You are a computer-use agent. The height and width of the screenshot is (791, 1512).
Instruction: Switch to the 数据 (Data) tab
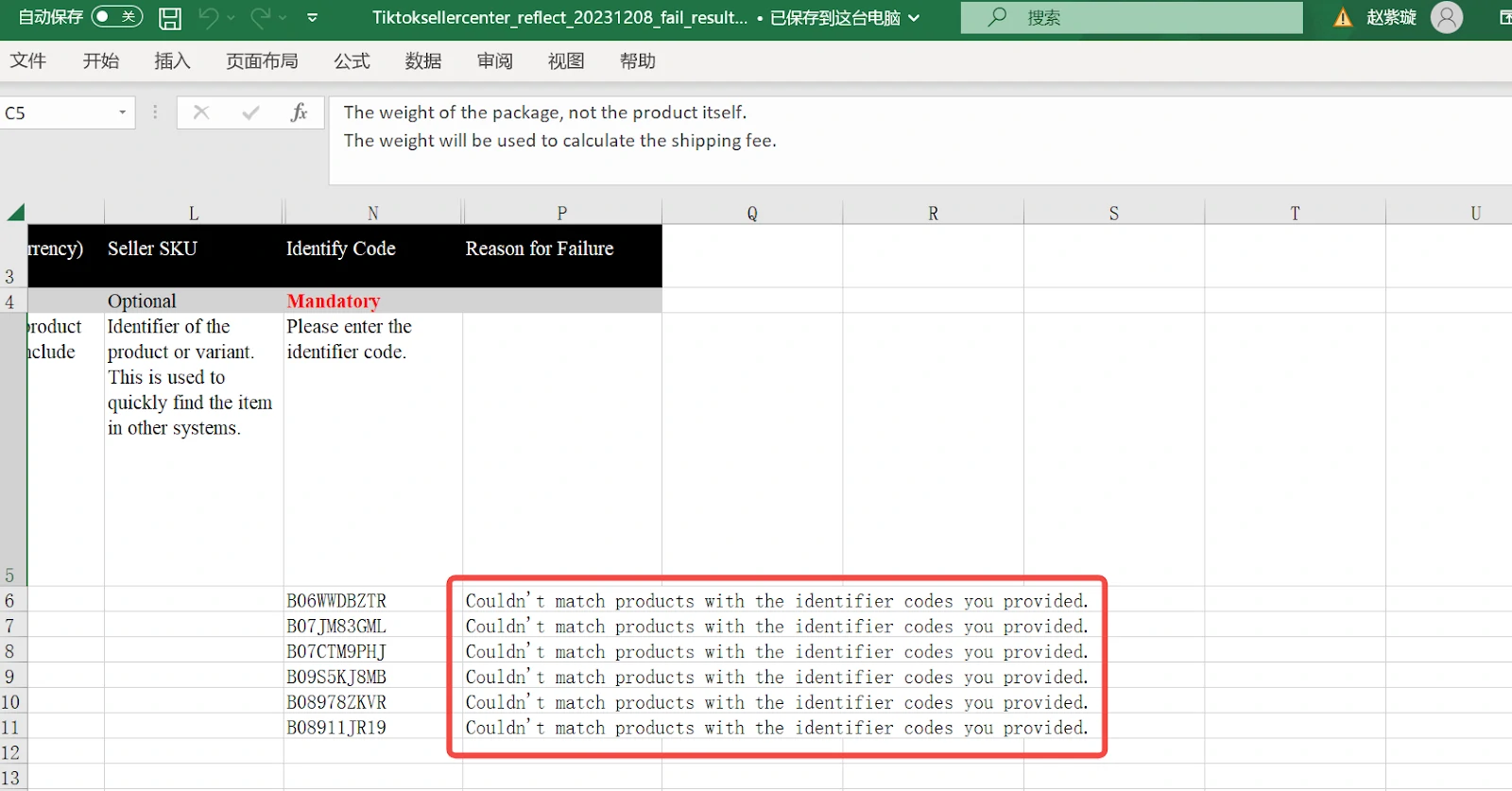coord(423,61)
